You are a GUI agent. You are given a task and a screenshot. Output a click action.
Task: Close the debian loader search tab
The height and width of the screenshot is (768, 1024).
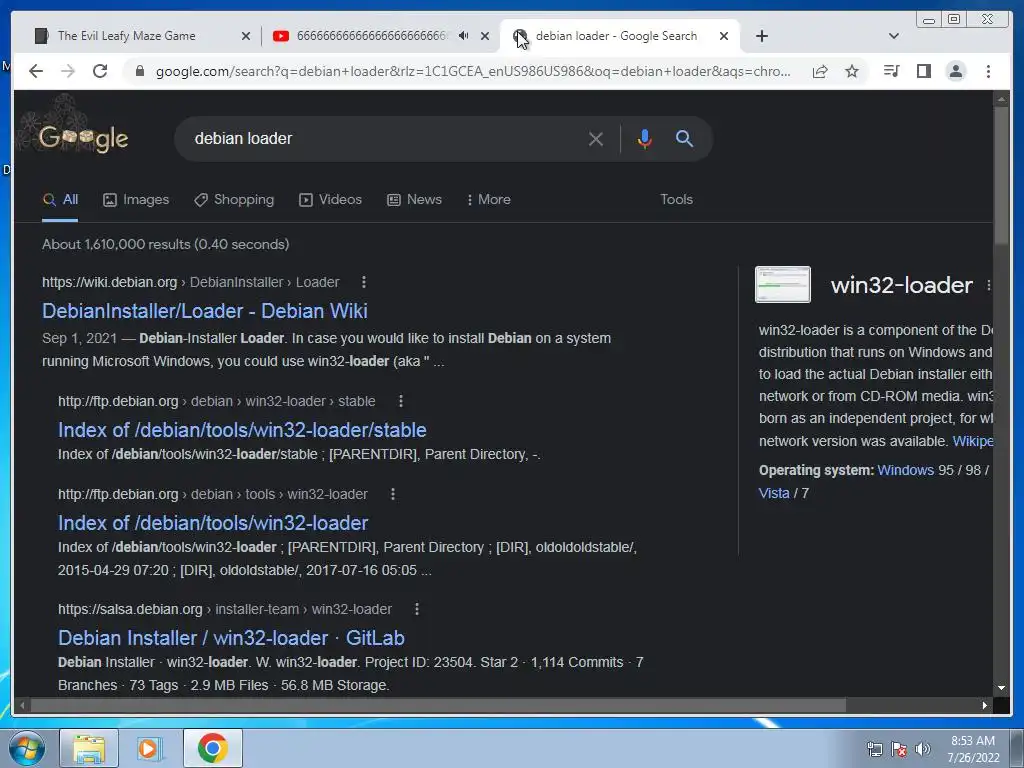[724, 36]
